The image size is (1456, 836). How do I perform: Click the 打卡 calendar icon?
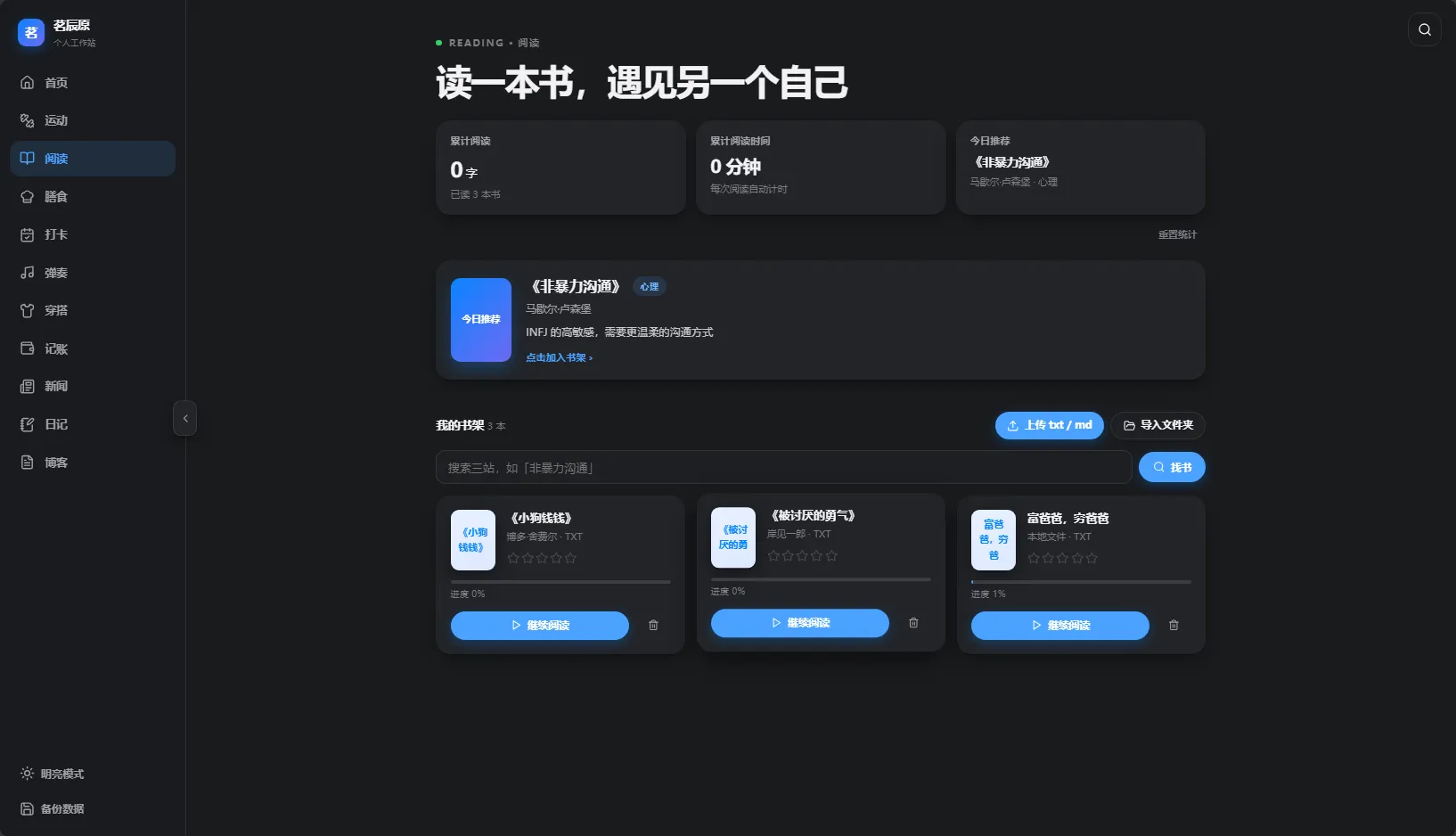28,234
